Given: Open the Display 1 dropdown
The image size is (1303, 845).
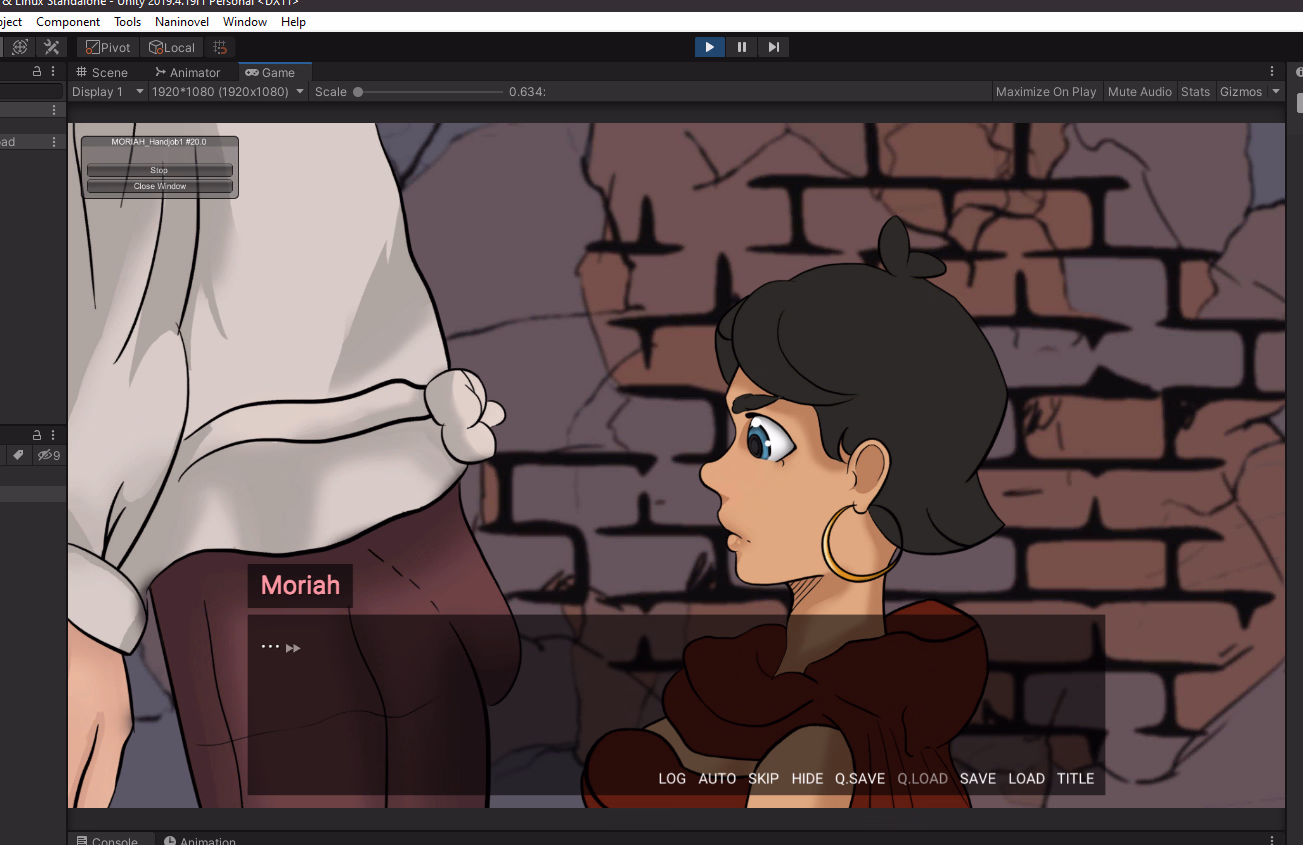Looking at the screenshot, I should 106,92.
